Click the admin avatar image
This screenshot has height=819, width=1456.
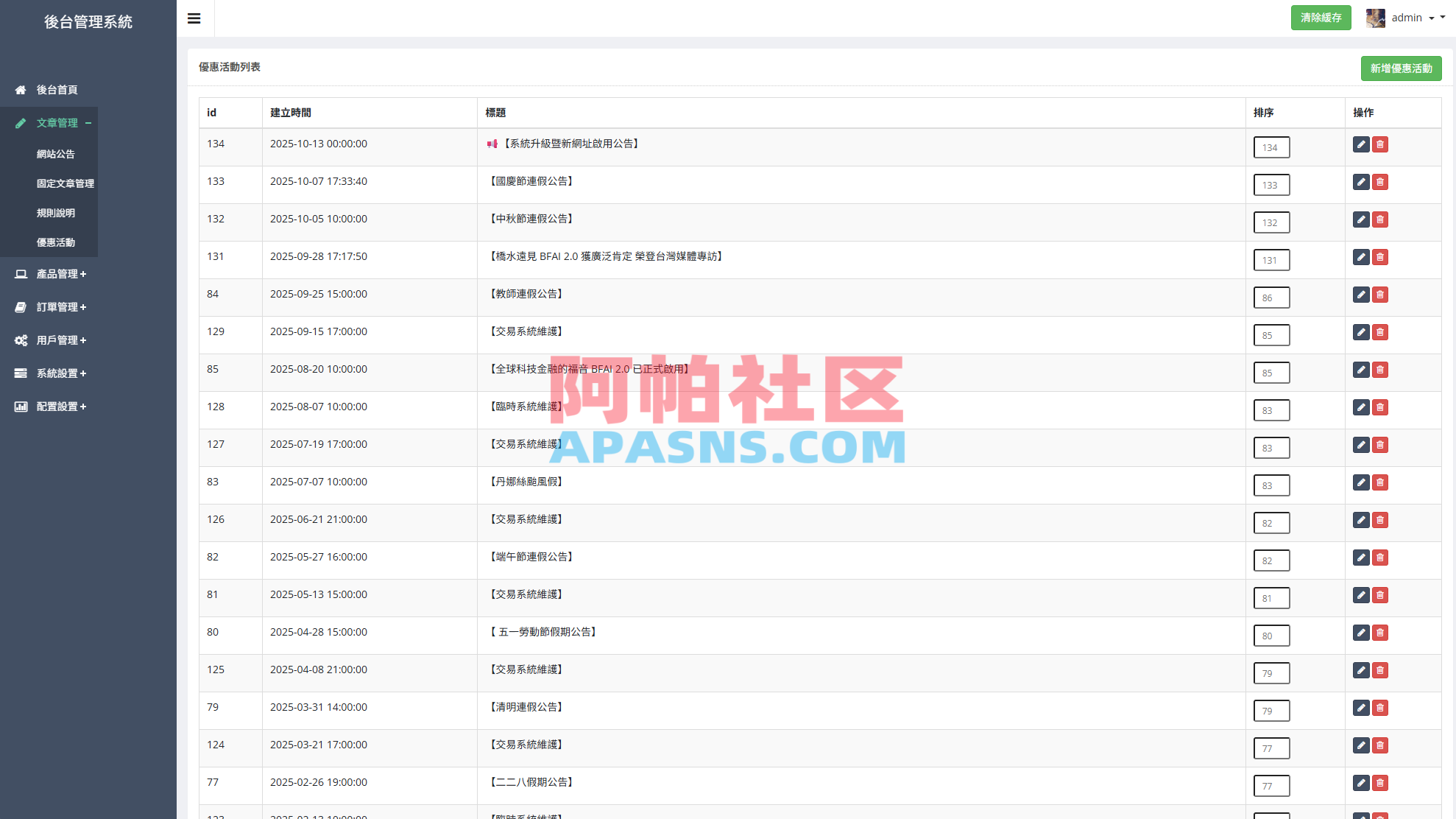click(x=1375, y=18)
